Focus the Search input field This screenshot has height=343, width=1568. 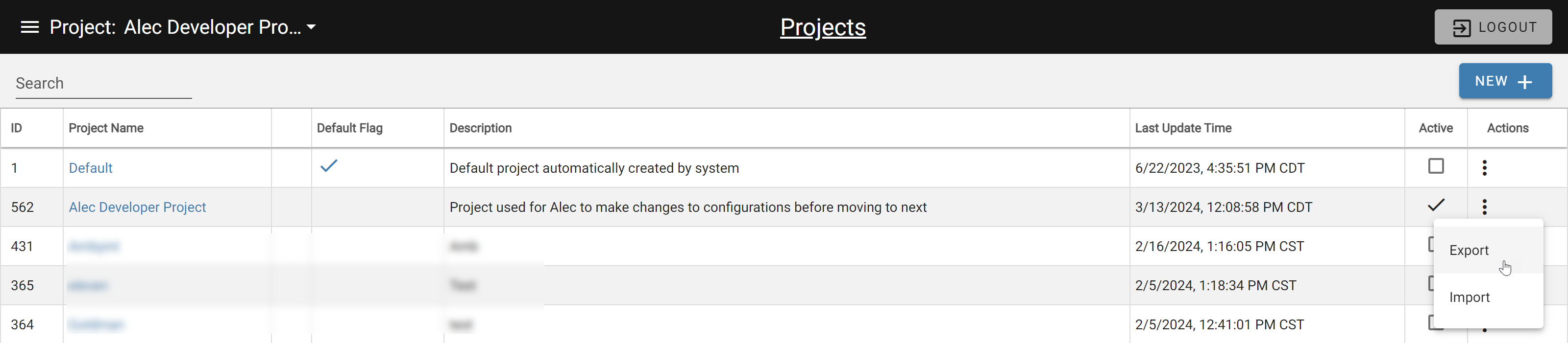pyautogui.click(x=103, y=83)
